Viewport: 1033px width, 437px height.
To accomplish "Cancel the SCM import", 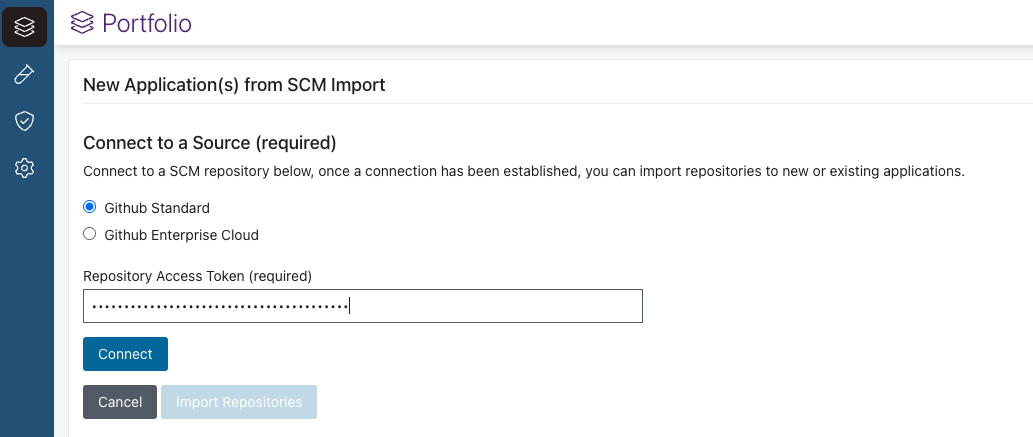I will (120, 402).
